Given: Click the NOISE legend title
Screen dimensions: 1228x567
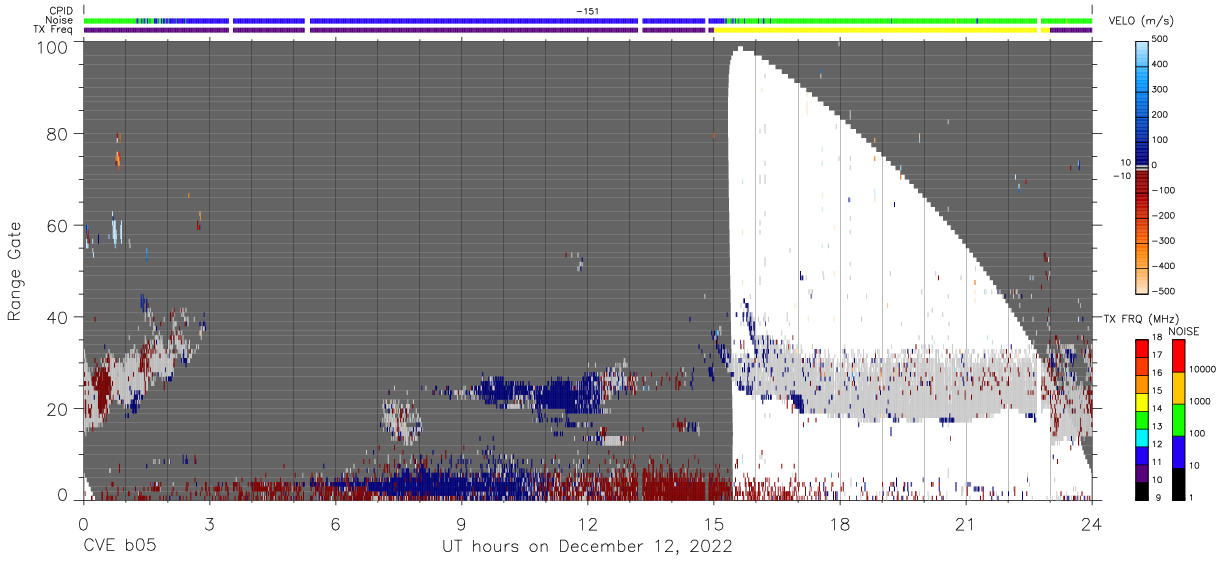Looking at the screenshot, I should pyautogui.click(x=1184, y=331).
